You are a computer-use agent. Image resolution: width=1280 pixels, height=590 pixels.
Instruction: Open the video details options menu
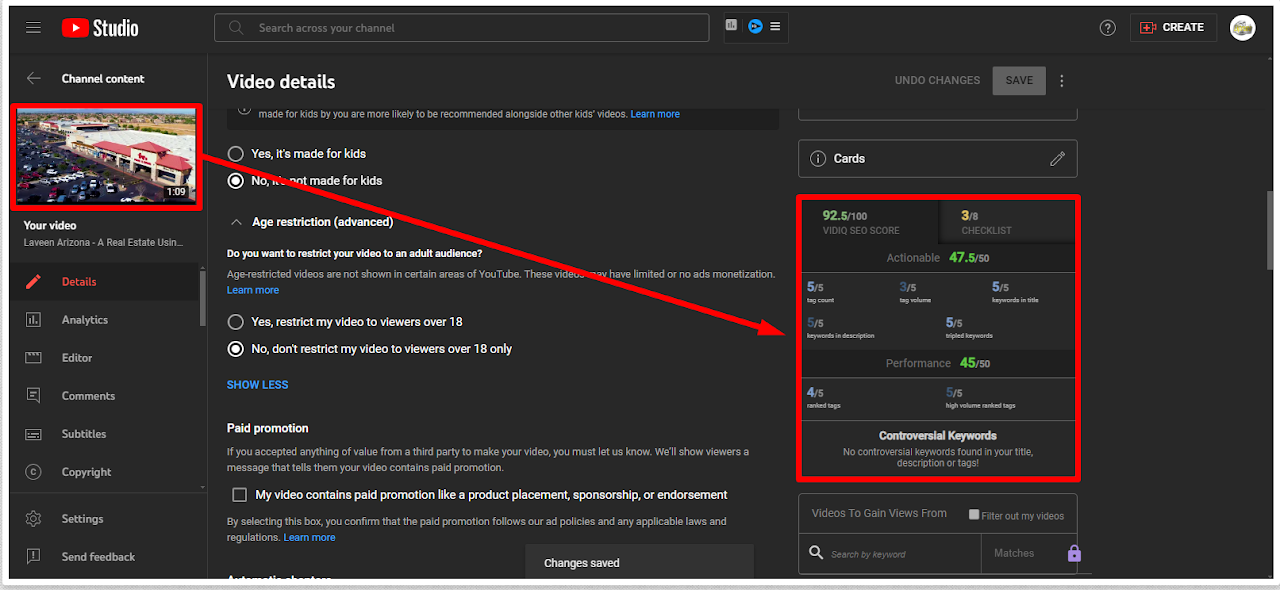1061,80
